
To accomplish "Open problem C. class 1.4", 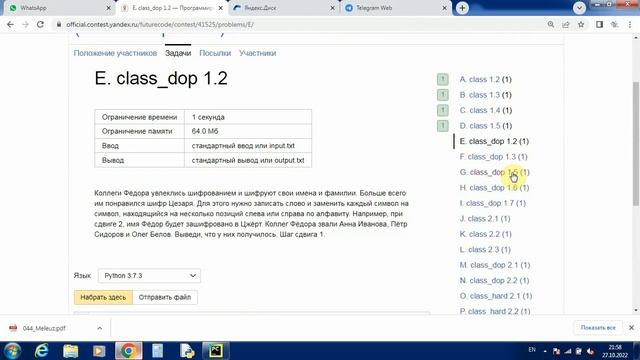I will tap(486, 110).
